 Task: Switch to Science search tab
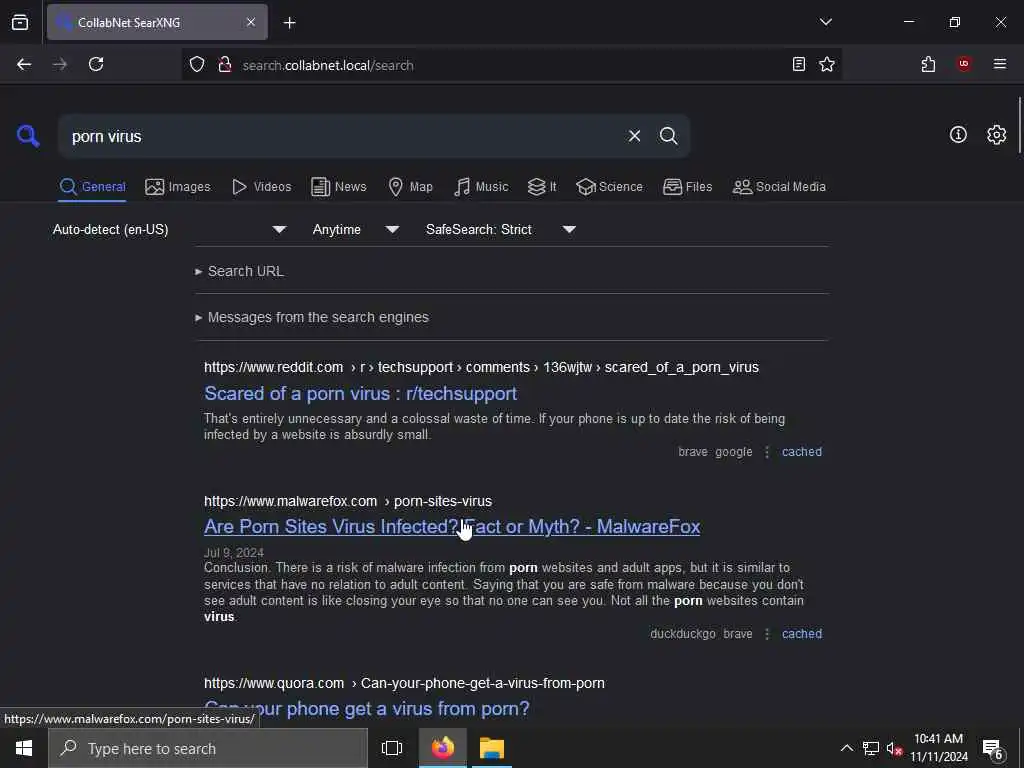point(609,187)
